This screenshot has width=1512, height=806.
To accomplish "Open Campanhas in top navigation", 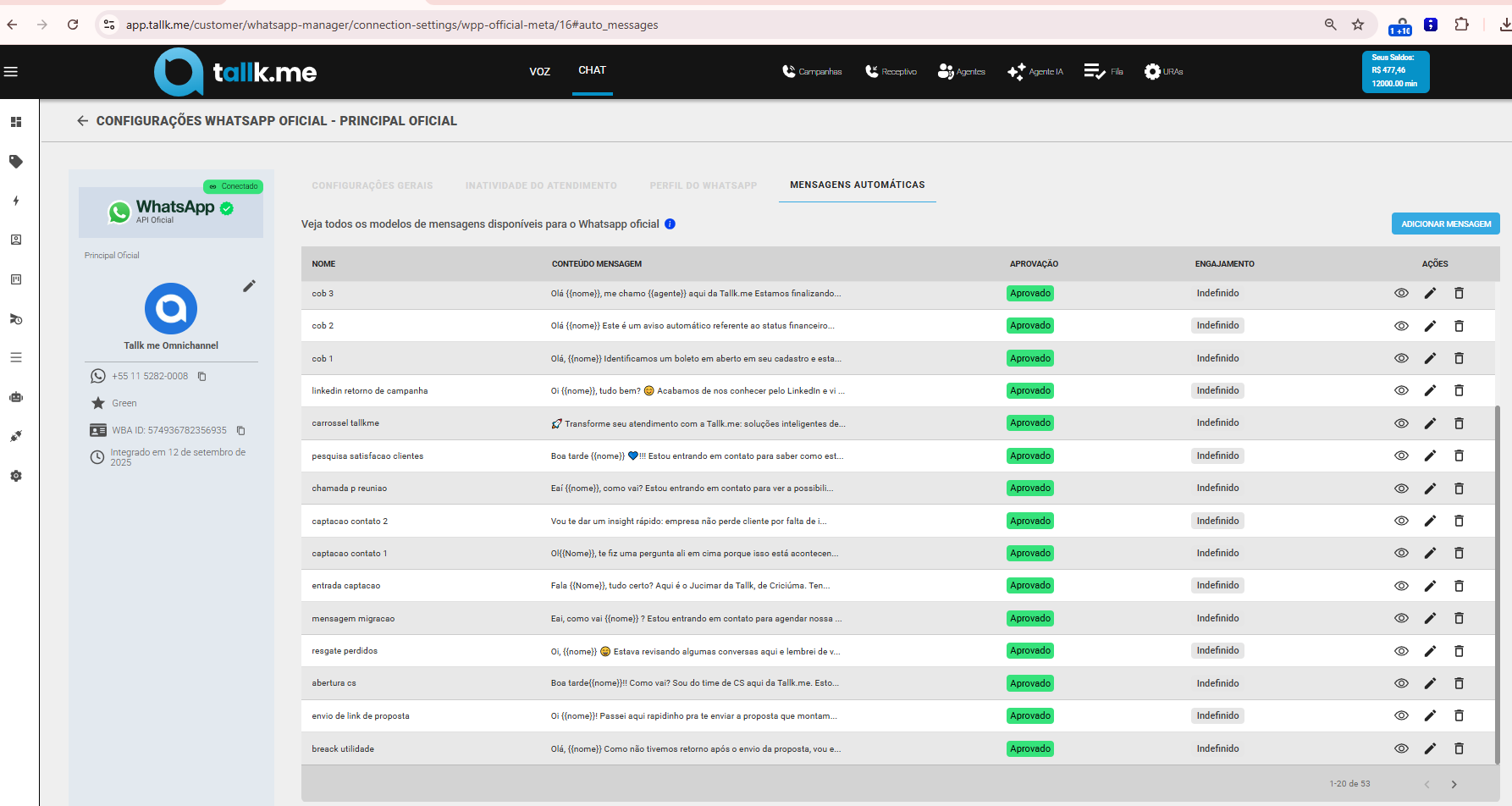I will pos(812,72).
